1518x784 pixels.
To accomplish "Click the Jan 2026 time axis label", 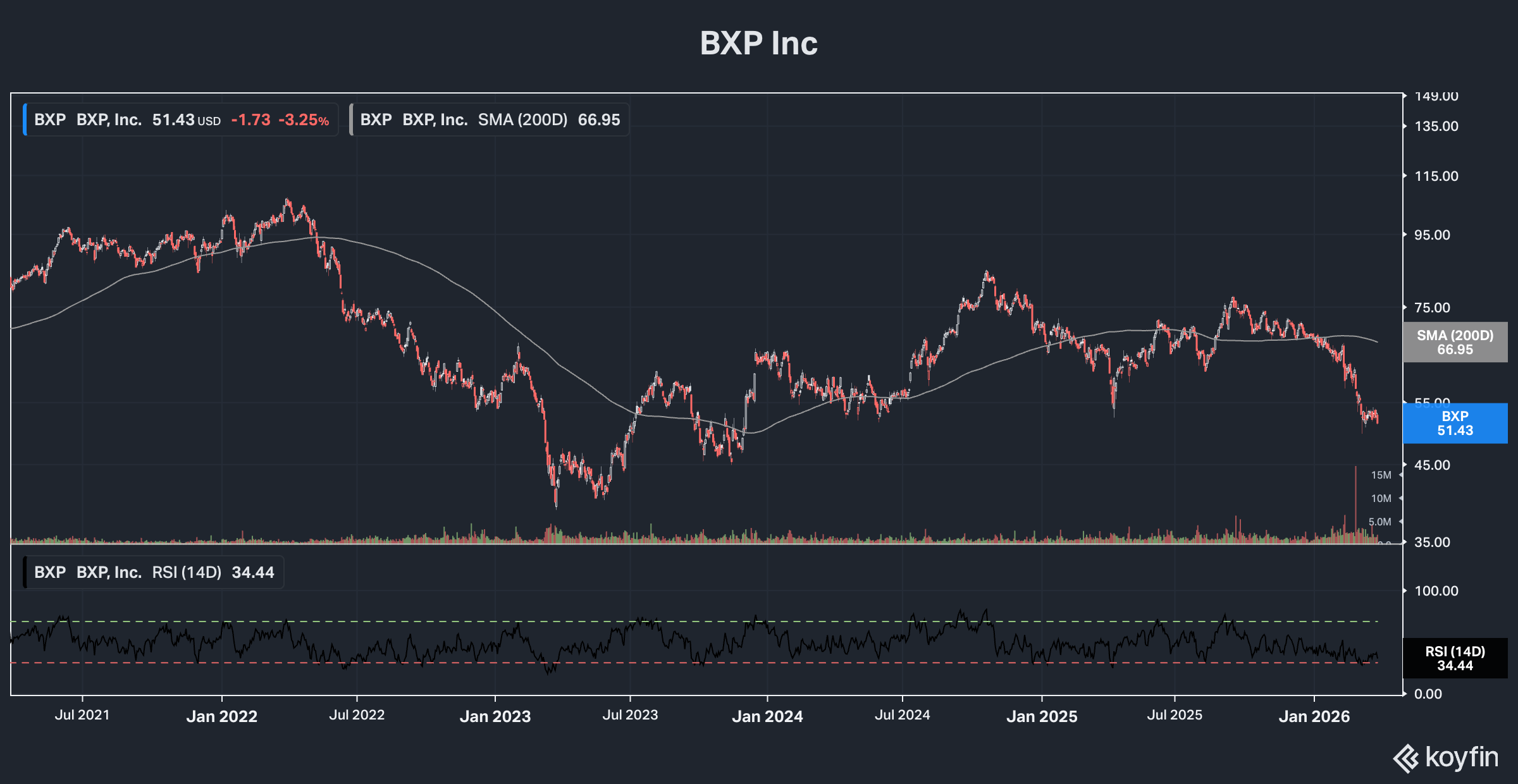I will (x=1314, y=716).
